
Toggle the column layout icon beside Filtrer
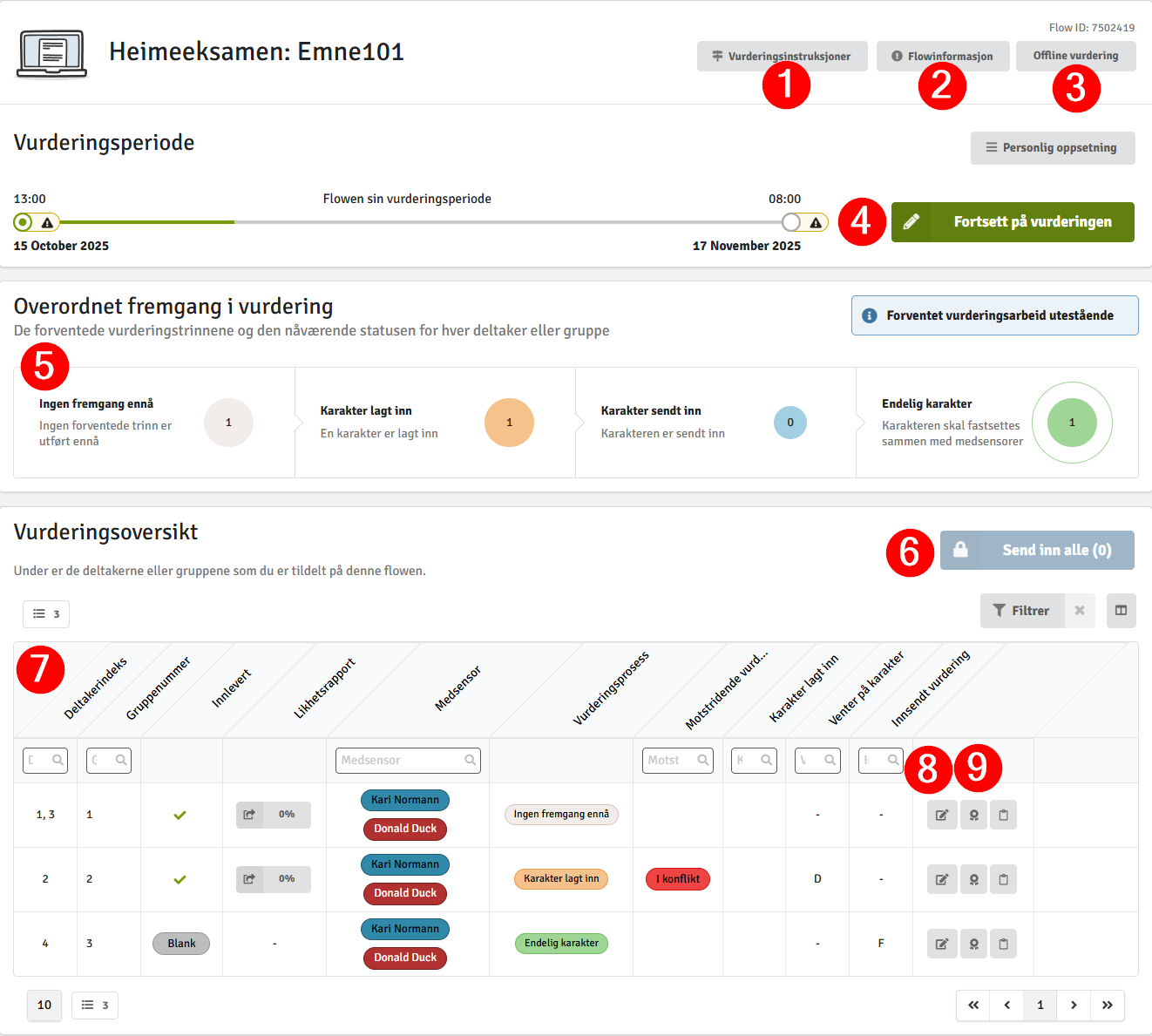point(1121,611)
